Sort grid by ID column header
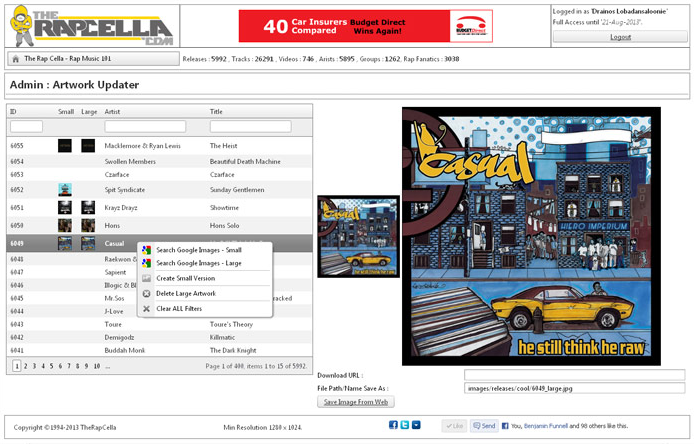694x444 pixels. [13, 112]
